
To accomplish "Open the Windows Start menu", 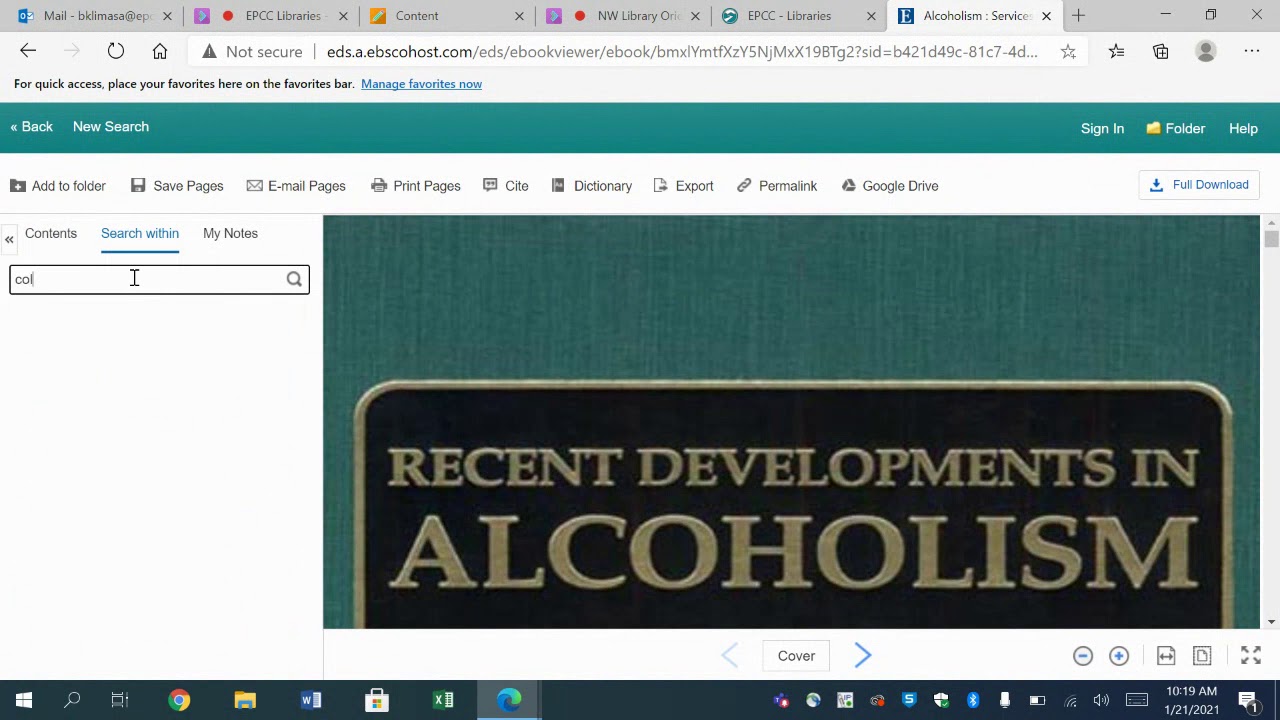I will 24,700.
